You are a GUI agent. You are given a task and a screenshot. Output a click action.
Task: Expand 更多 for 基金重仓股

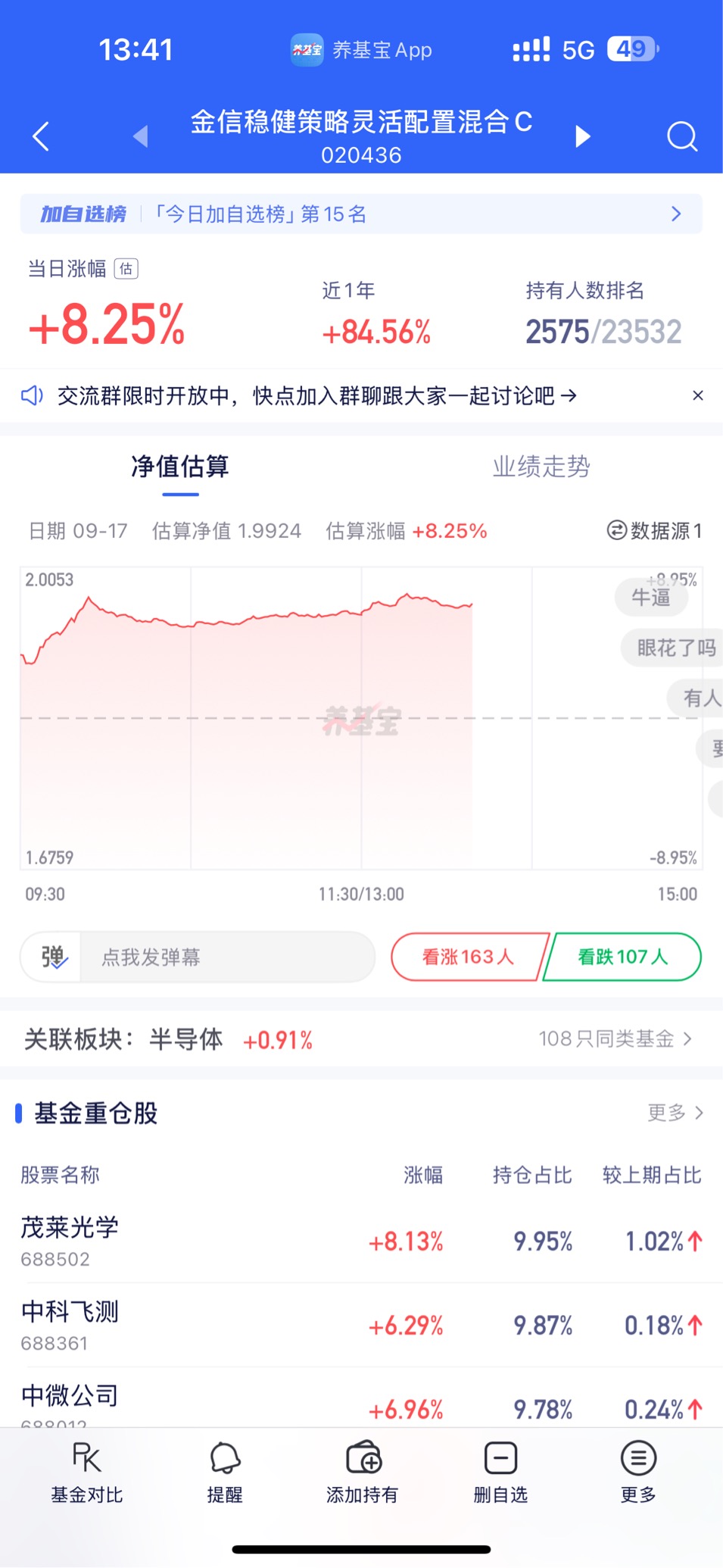(675, 1112)
